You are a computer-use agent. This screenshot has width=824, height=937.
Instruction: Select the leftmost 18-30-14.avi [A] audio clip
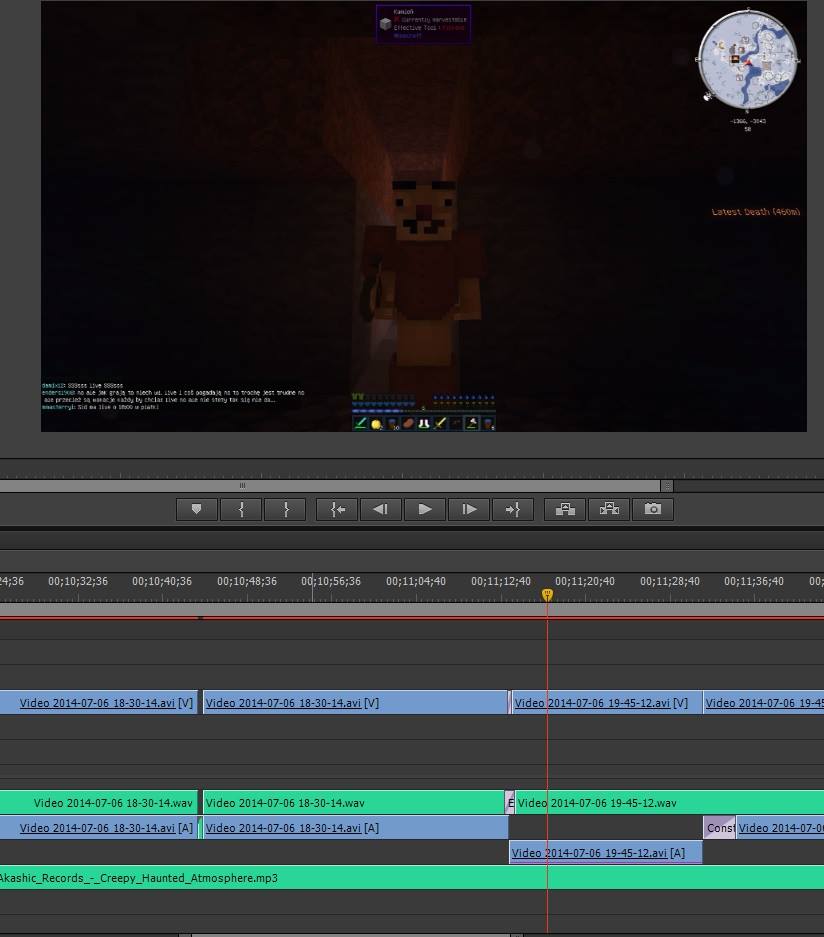click(x=99, y=828)
